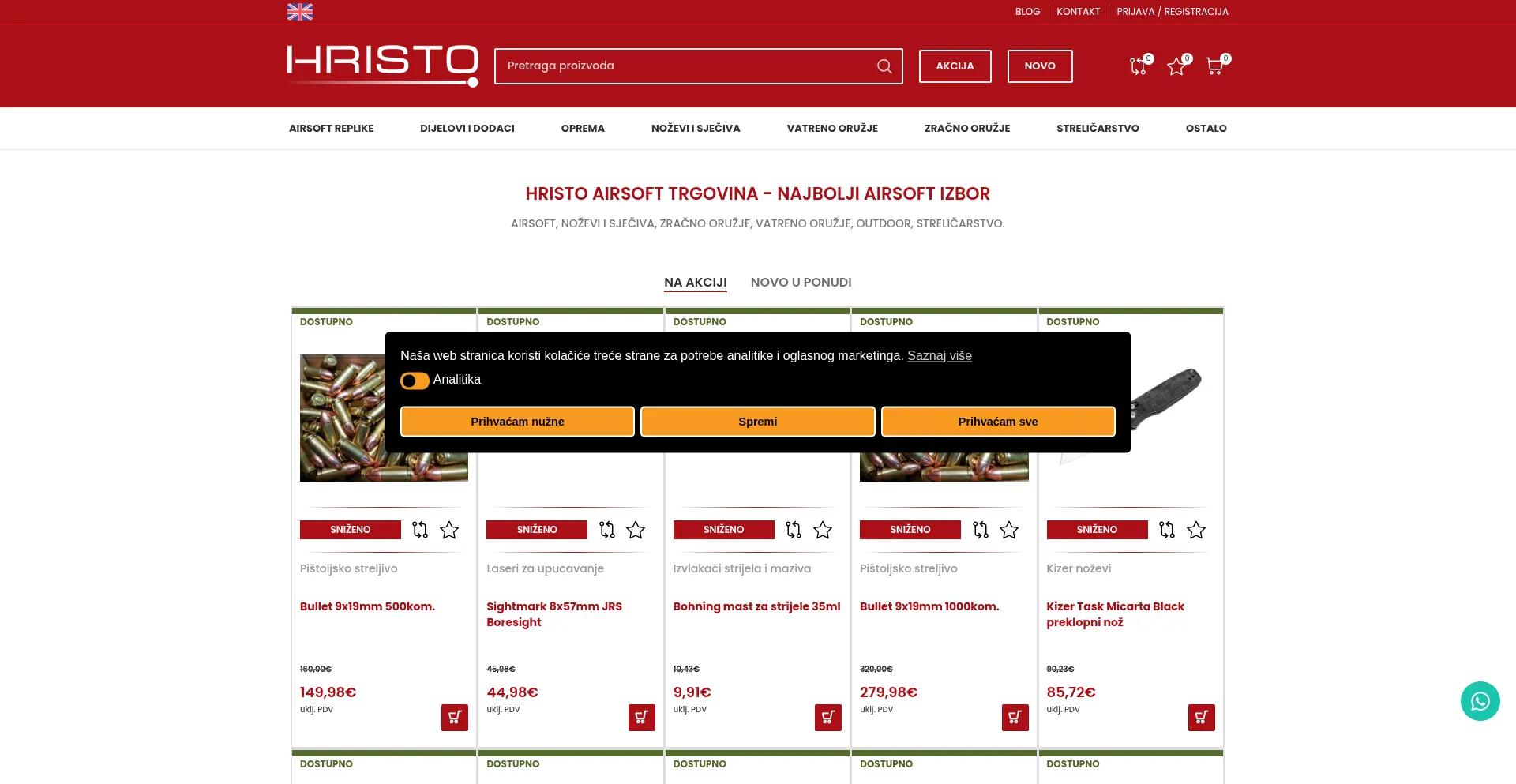The image size is (1516, 784).
Task: Open OPREMA menu
Action: [583, 129]
